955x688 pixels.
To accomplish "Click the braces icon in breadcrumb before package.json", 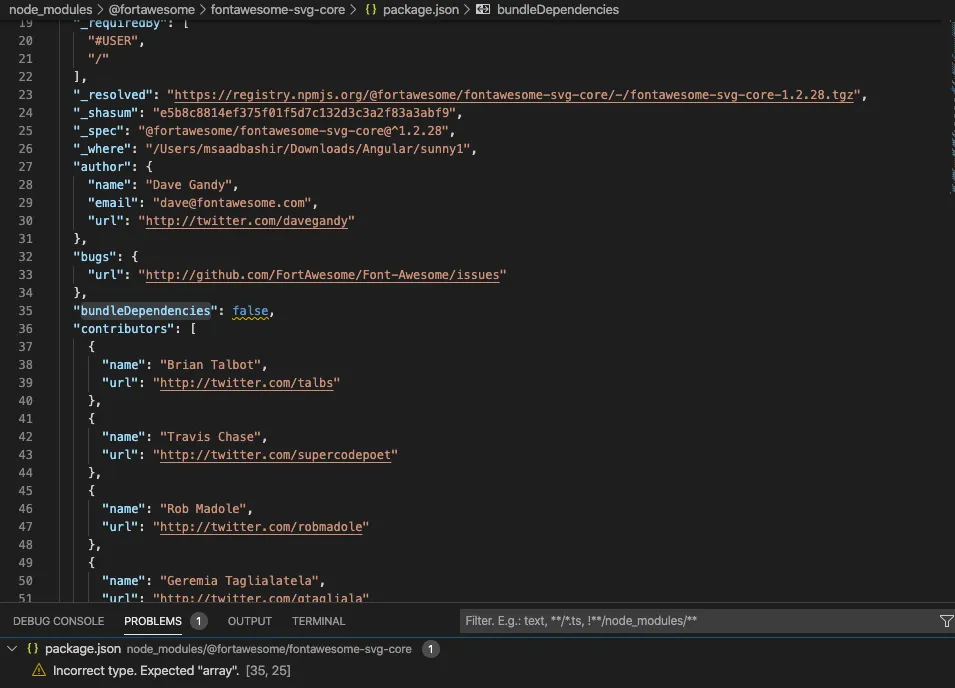I will 370,10.
